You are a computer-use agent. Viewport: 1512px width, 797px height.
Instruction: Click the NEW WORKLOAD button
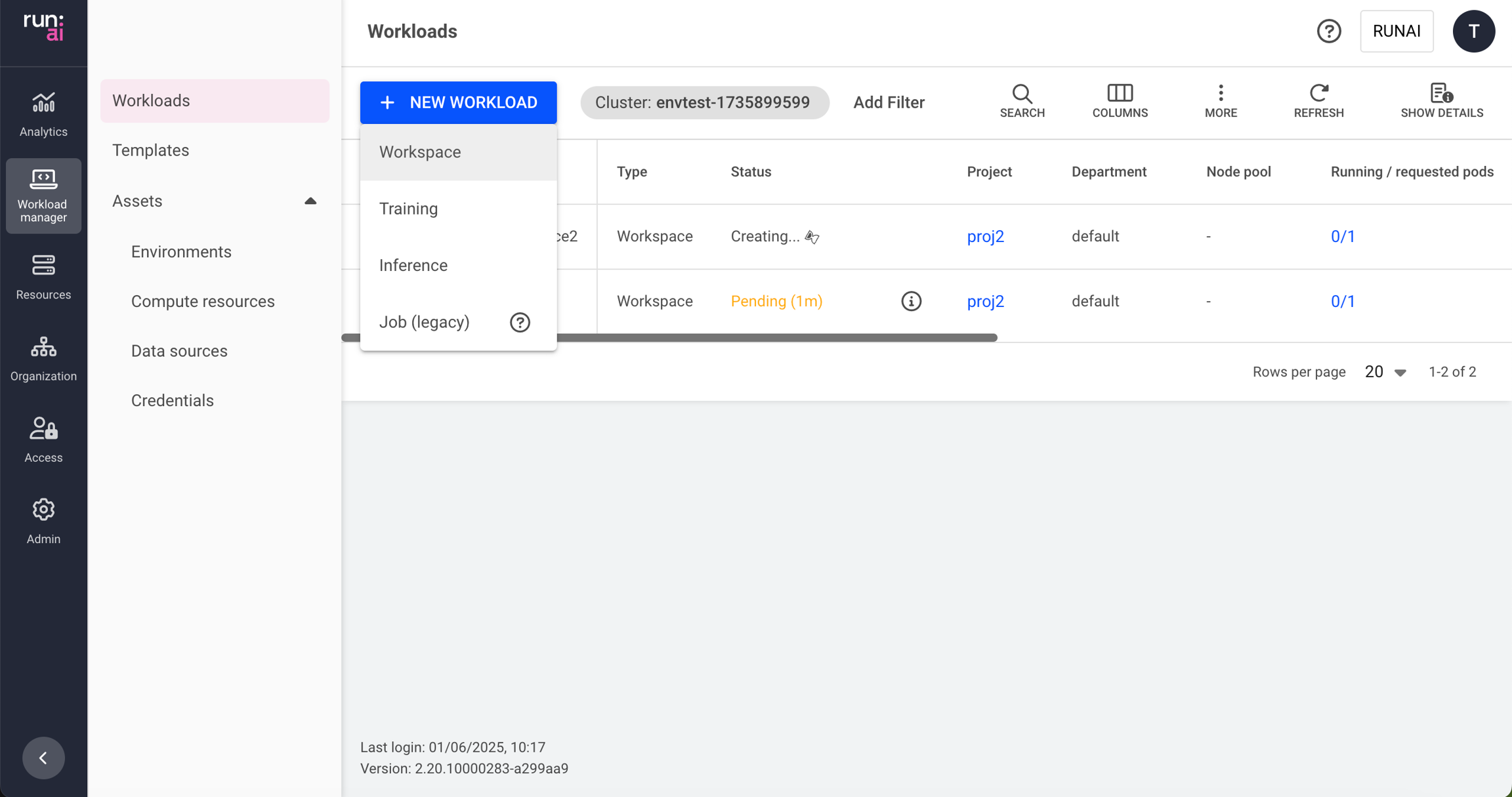[x=458, y=102]
